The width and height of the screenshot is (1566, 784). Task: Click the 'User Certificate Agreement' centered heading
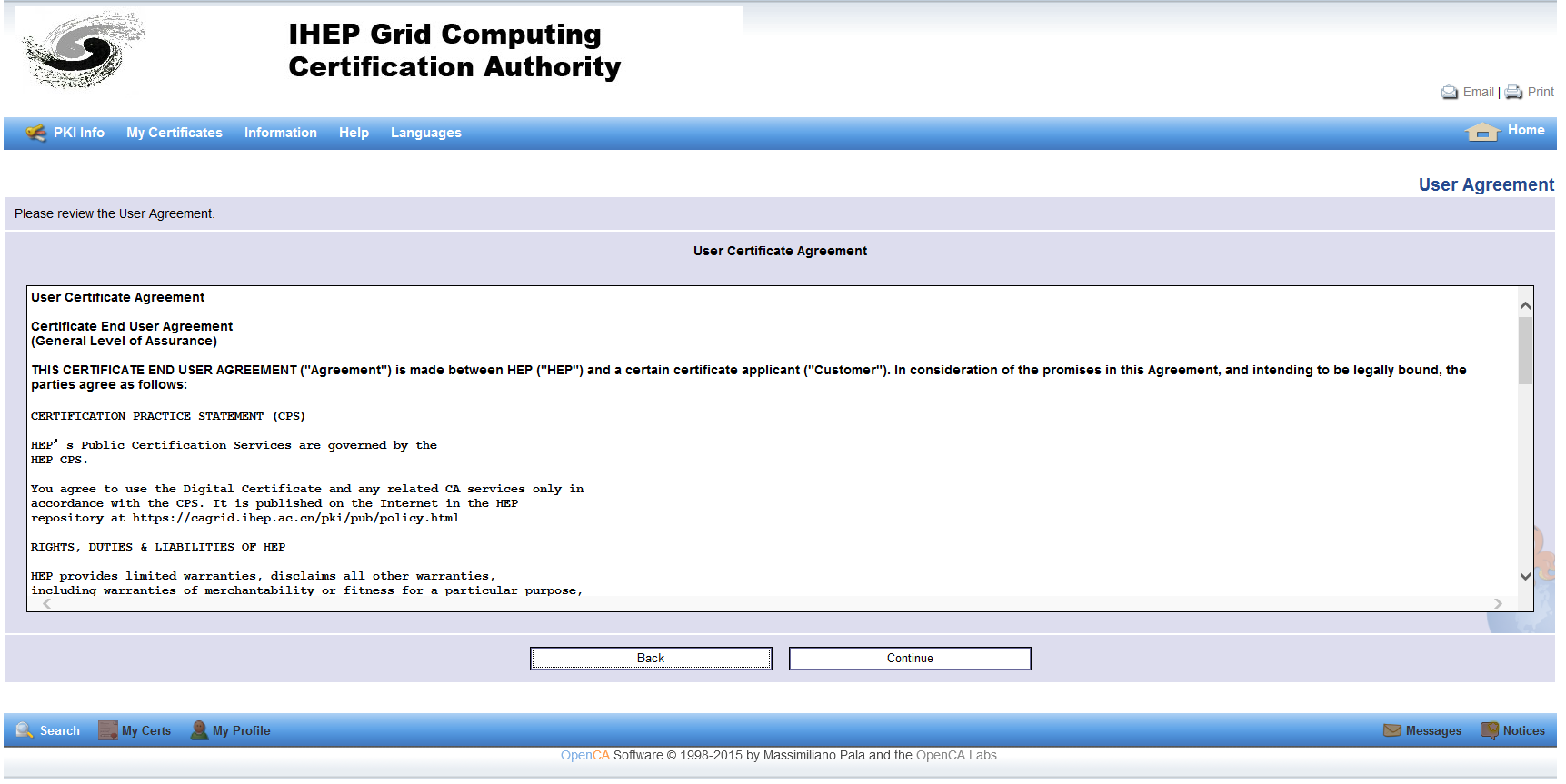pos(780,251)
